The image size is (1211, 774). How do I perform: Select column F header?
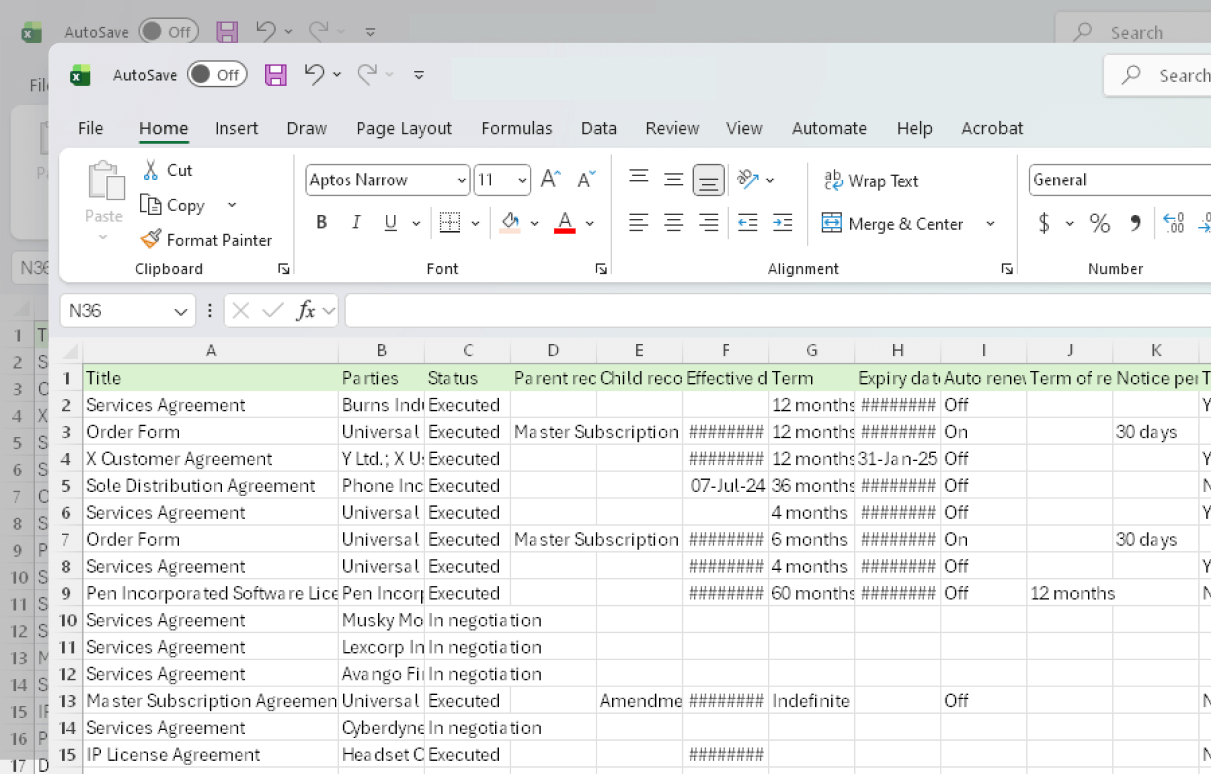[x=726, y=351]
